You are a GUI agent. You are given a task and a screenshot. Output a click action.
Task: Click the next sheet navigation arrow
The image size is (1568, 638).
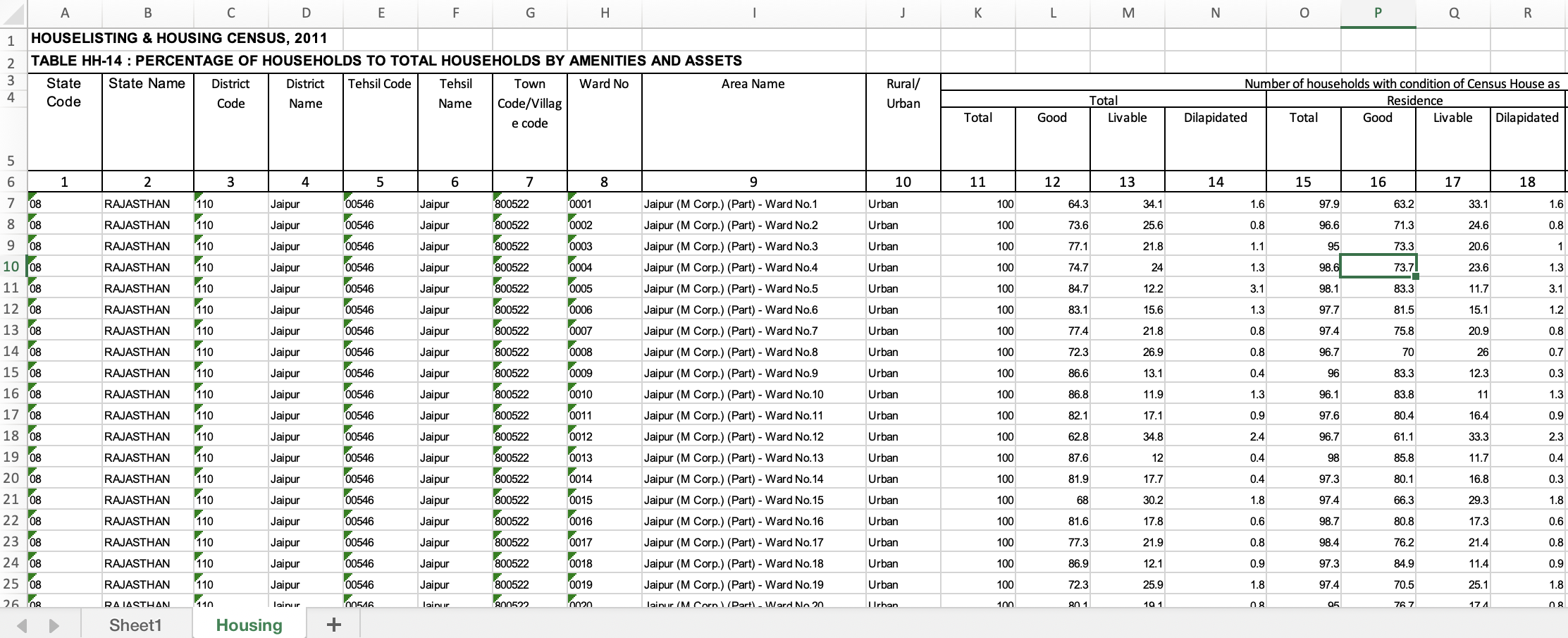coord(54,625)
